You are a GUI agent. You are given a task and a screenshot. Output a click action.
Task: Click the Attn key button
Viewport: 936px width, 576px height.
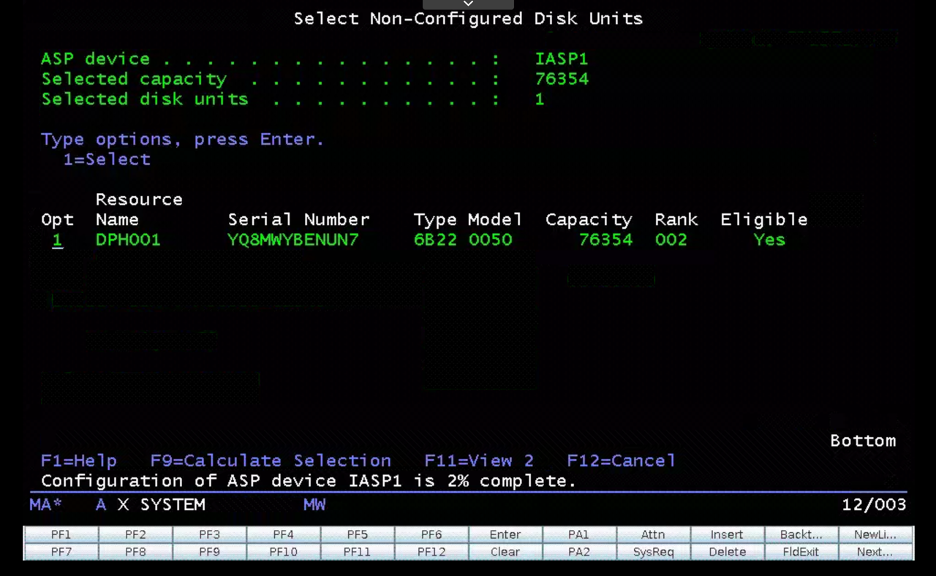653,534
